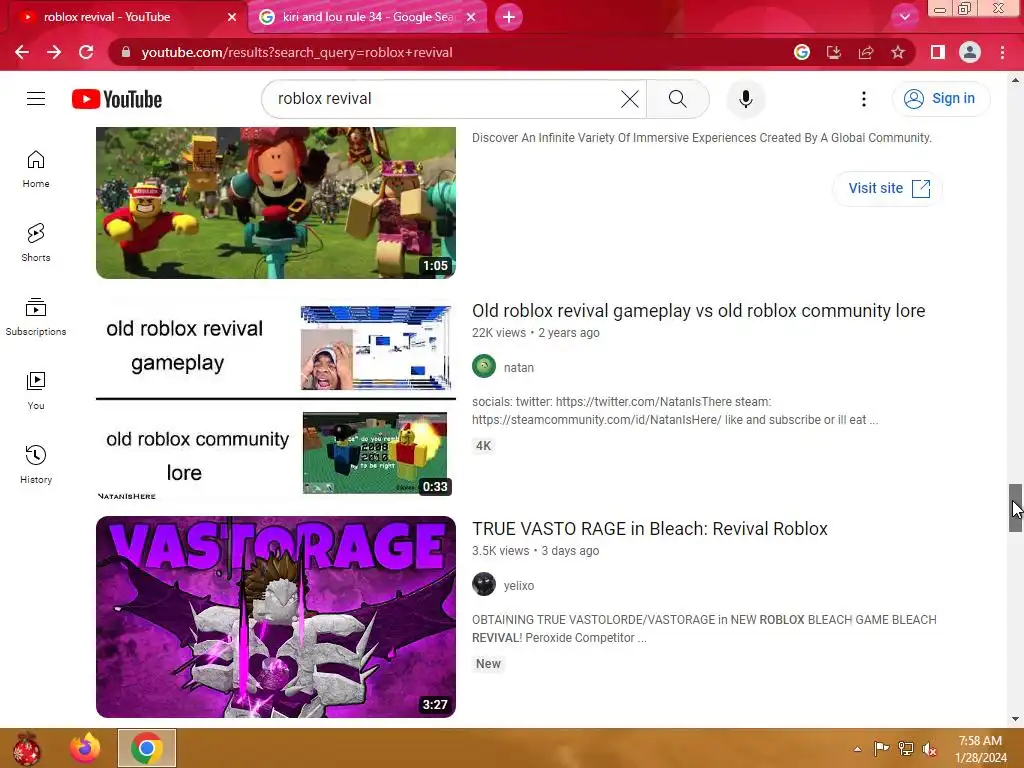Open the YouTube hamburger guide menu

[36, 99]
